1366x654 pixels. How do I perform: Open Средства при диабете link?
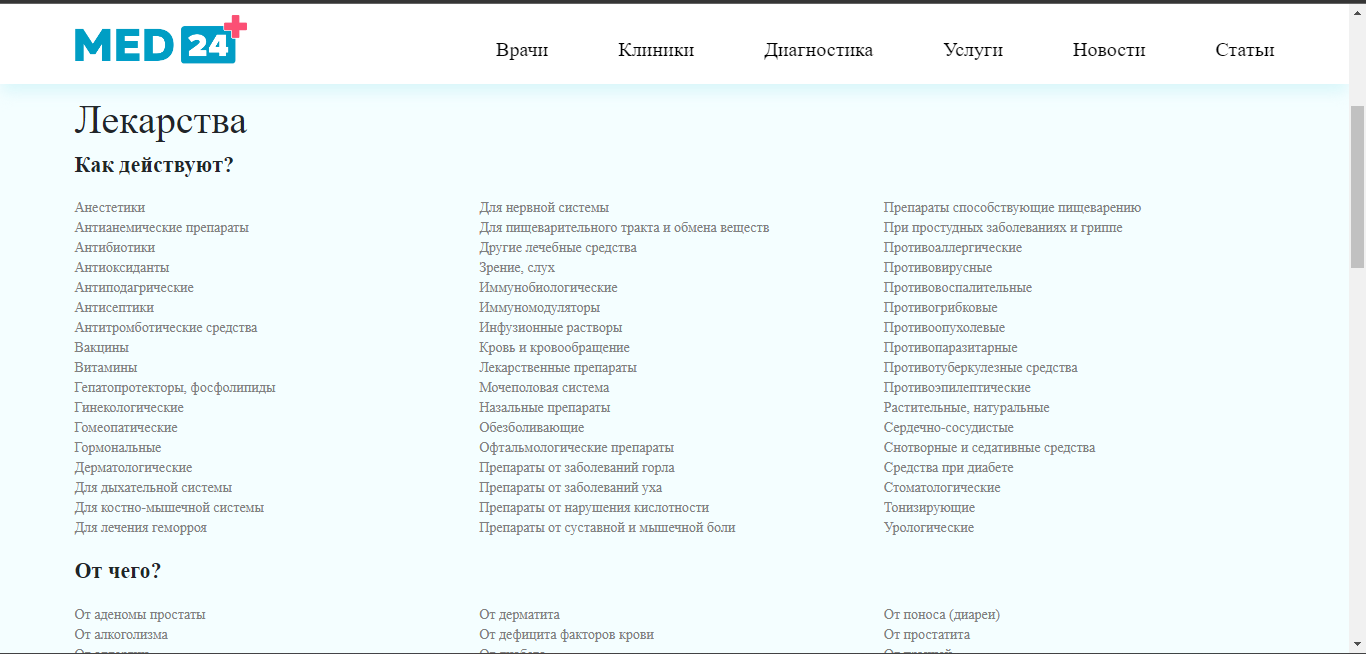(x=949, y=468)
